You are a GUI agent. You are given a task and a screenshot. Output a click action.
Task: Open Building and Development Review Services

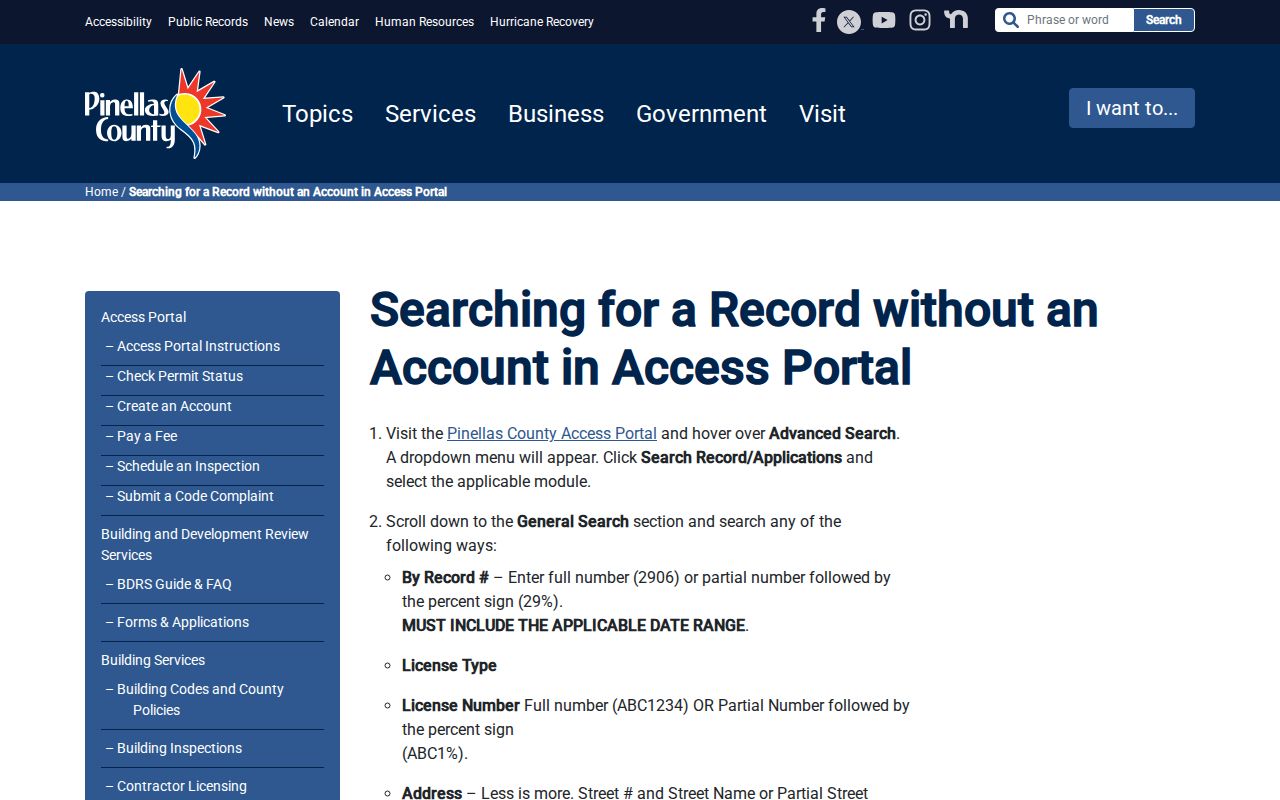pos(205,545)
